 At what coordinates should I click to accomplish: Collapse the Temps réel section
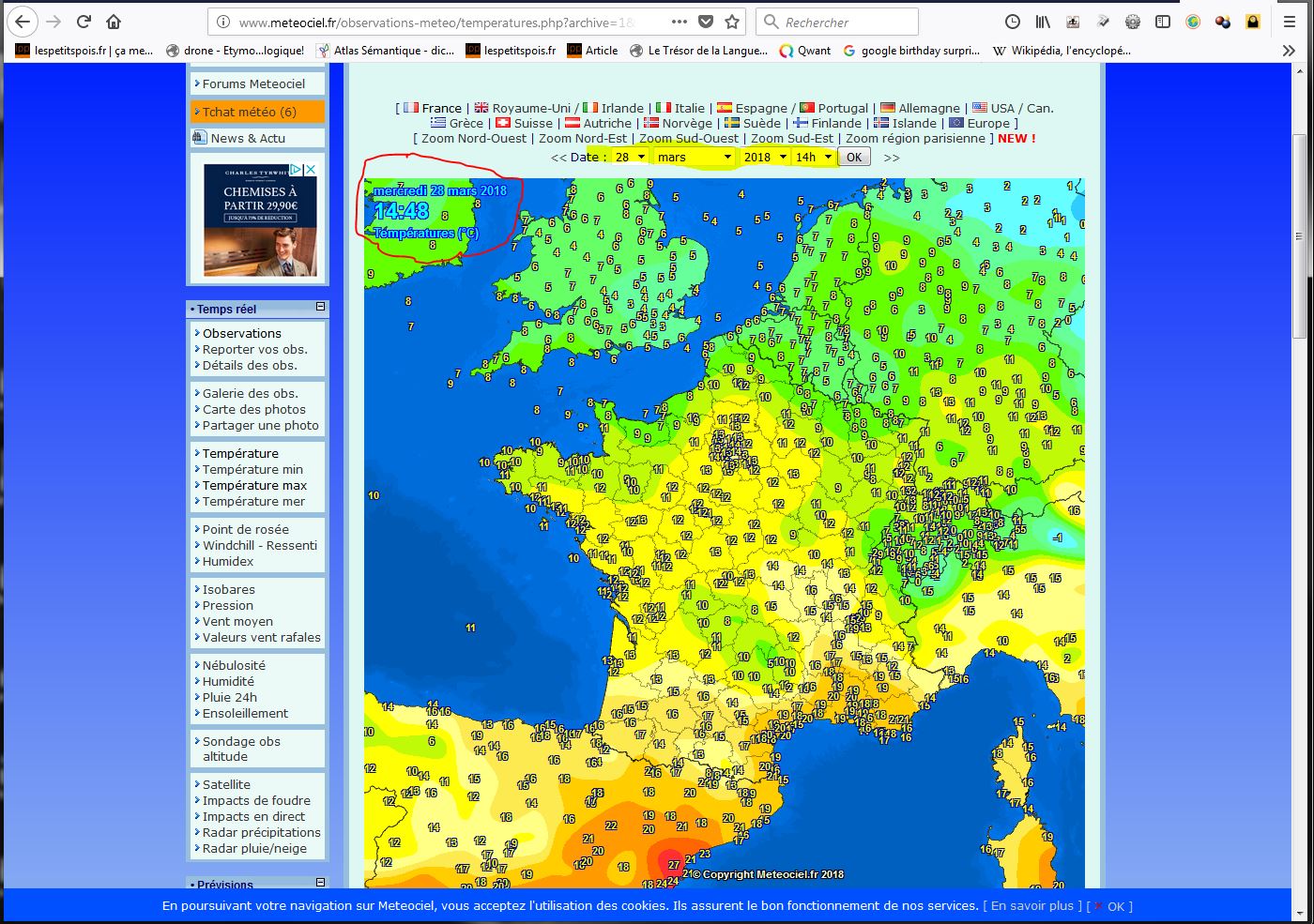pos(320,307)
